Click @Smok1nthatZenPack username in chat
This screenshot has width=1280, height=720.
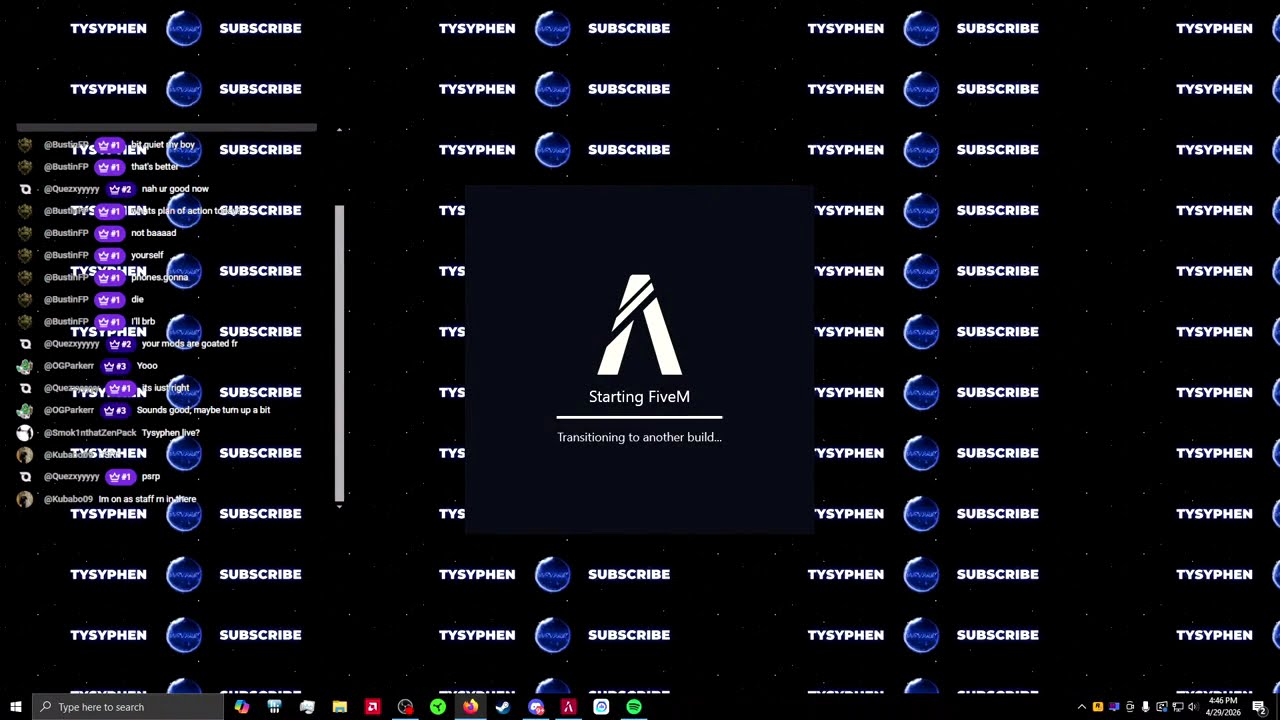click(90, 433)
